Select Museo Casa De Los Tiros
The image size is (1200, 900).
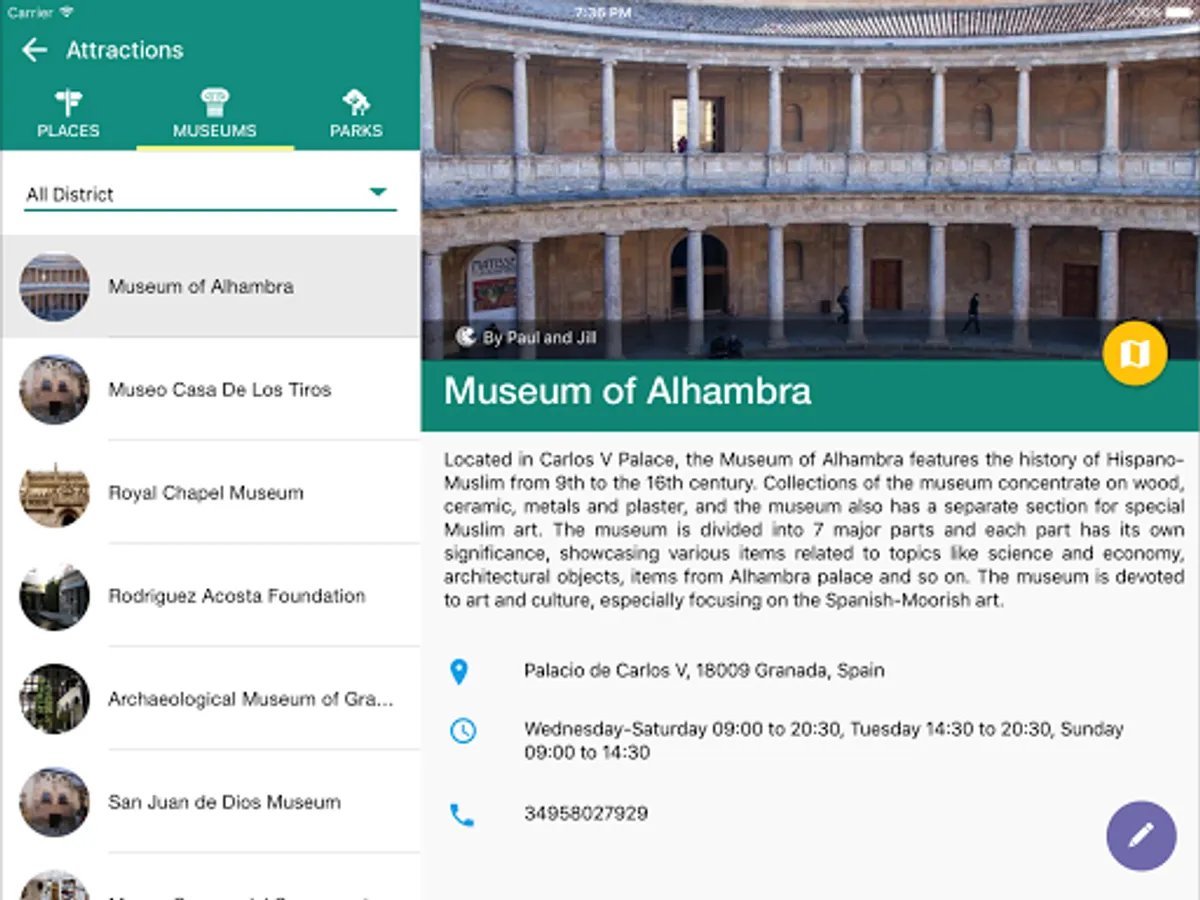[210, 389]
